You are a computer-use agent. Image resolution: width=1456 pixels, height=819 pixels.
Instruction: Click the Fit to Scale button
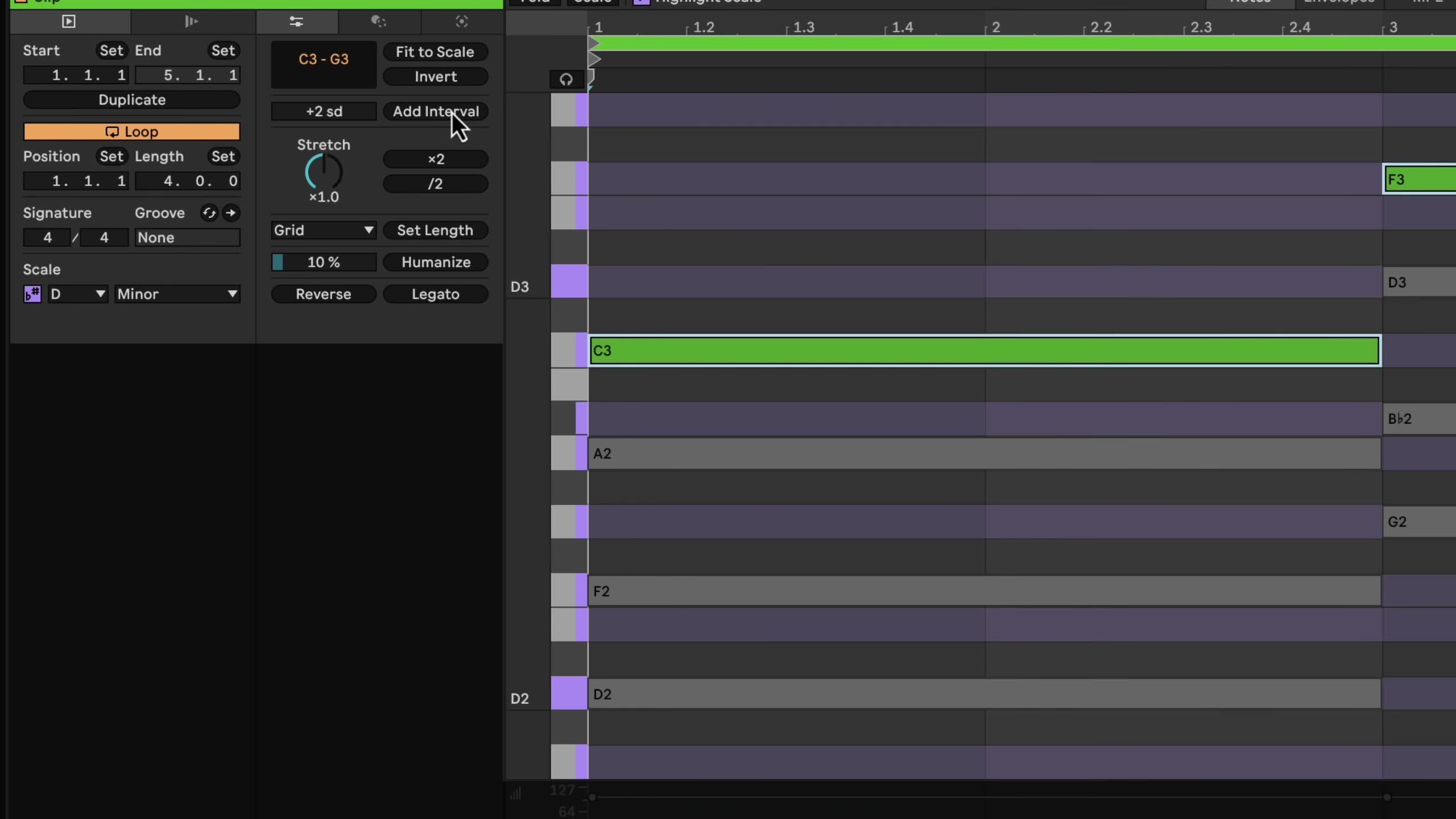click(435, 52)
